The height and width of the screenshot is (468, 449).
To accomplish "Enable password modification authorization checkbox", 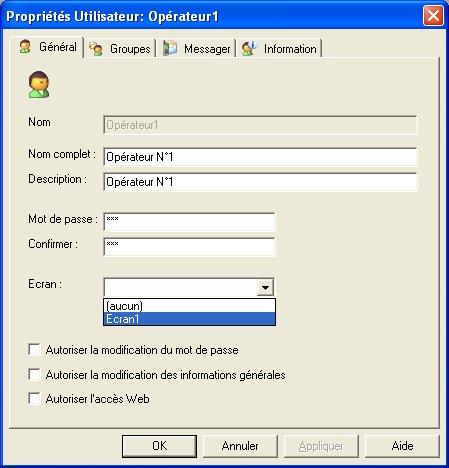I will click(34, 350).
